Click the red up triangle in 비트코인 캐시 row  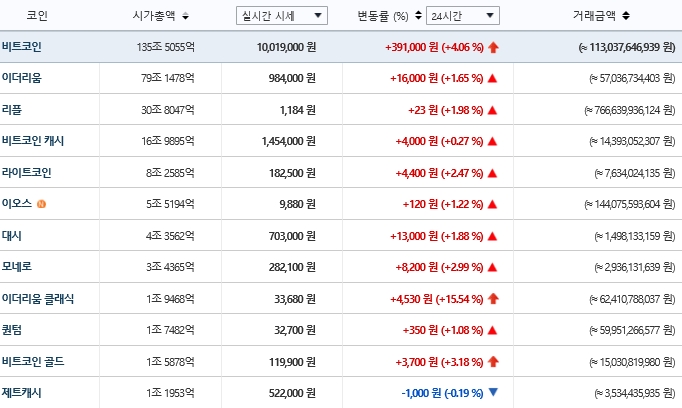[x=492, y=141]
